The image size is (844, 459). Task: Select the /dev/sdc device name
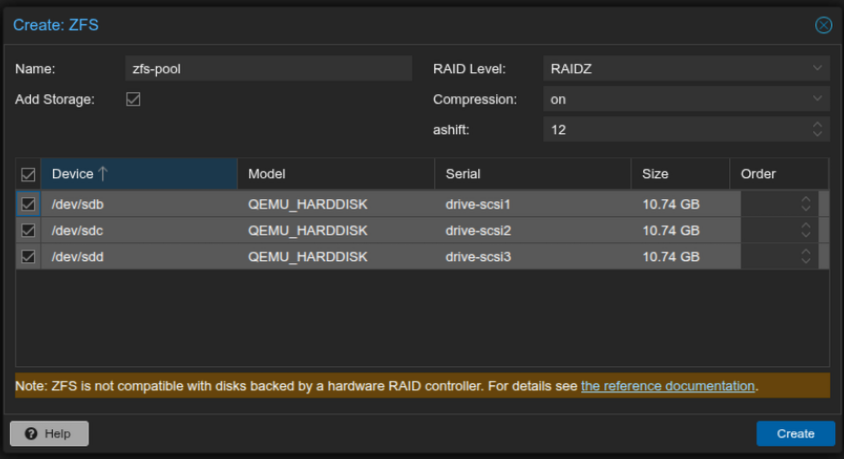pos(77,230)
